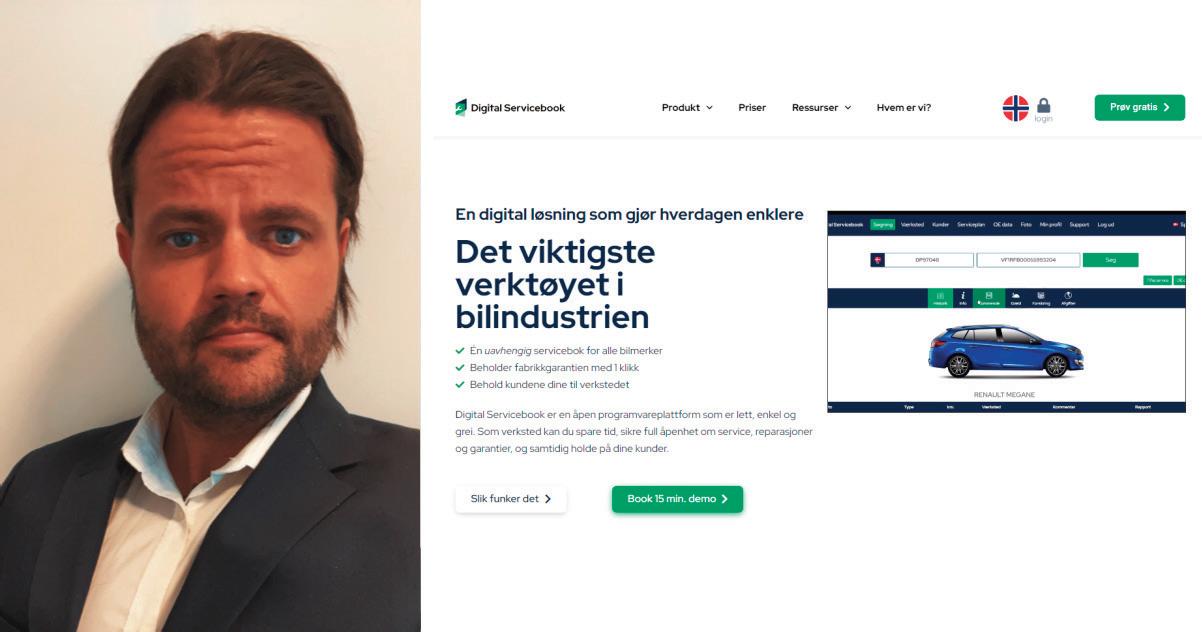Click the Avgifter icon in the demo toolbar
This screenshot has width=1202, height=632.
pyautogui.click(x=1068, y=298)
